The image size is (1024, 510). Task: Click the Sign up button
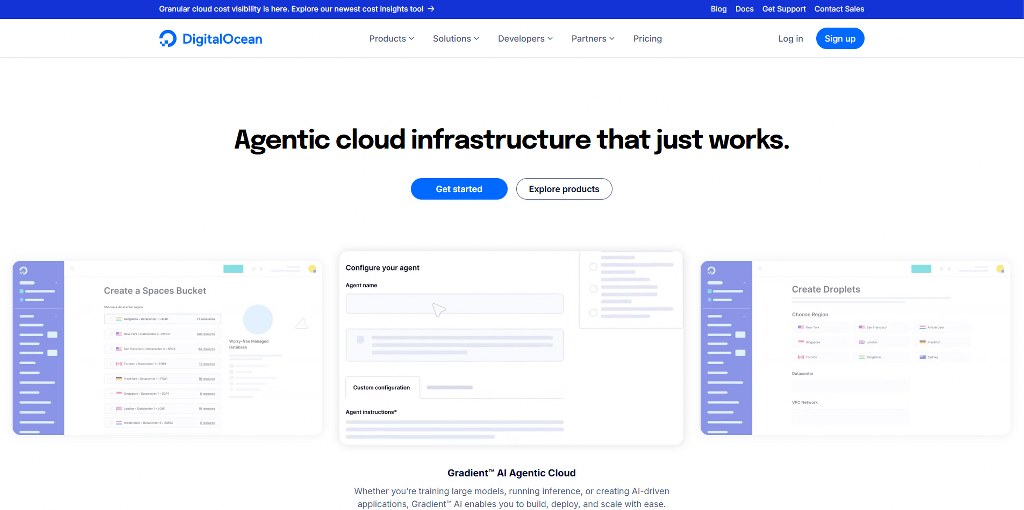tap(840, 39)
